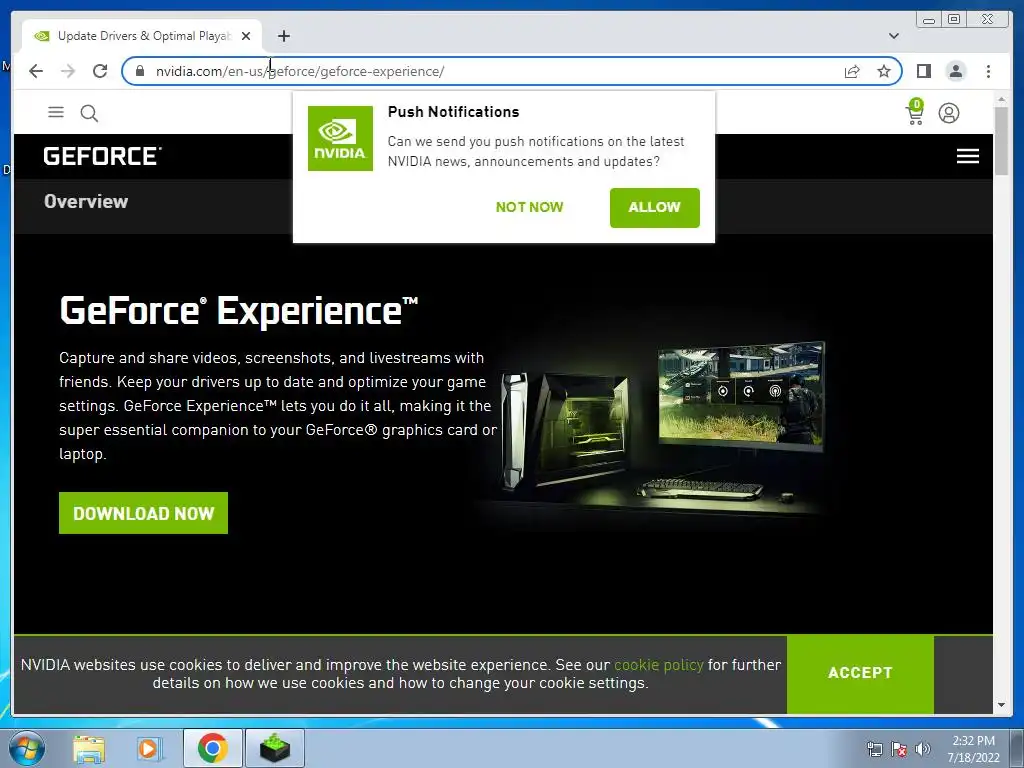Image resolution: width=1024 pixels, height=768 pixels.
Task: Open Action Center flag icon
Action: point(899,749)
